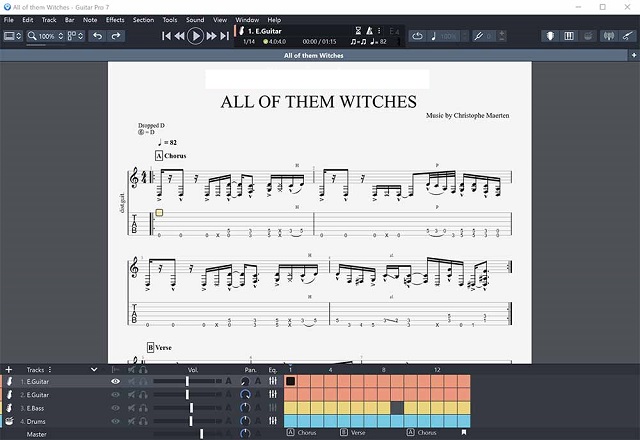Screen dimensions: 640x440
Task: Enable the metronome icon
Action: click(x=369, y=31)
